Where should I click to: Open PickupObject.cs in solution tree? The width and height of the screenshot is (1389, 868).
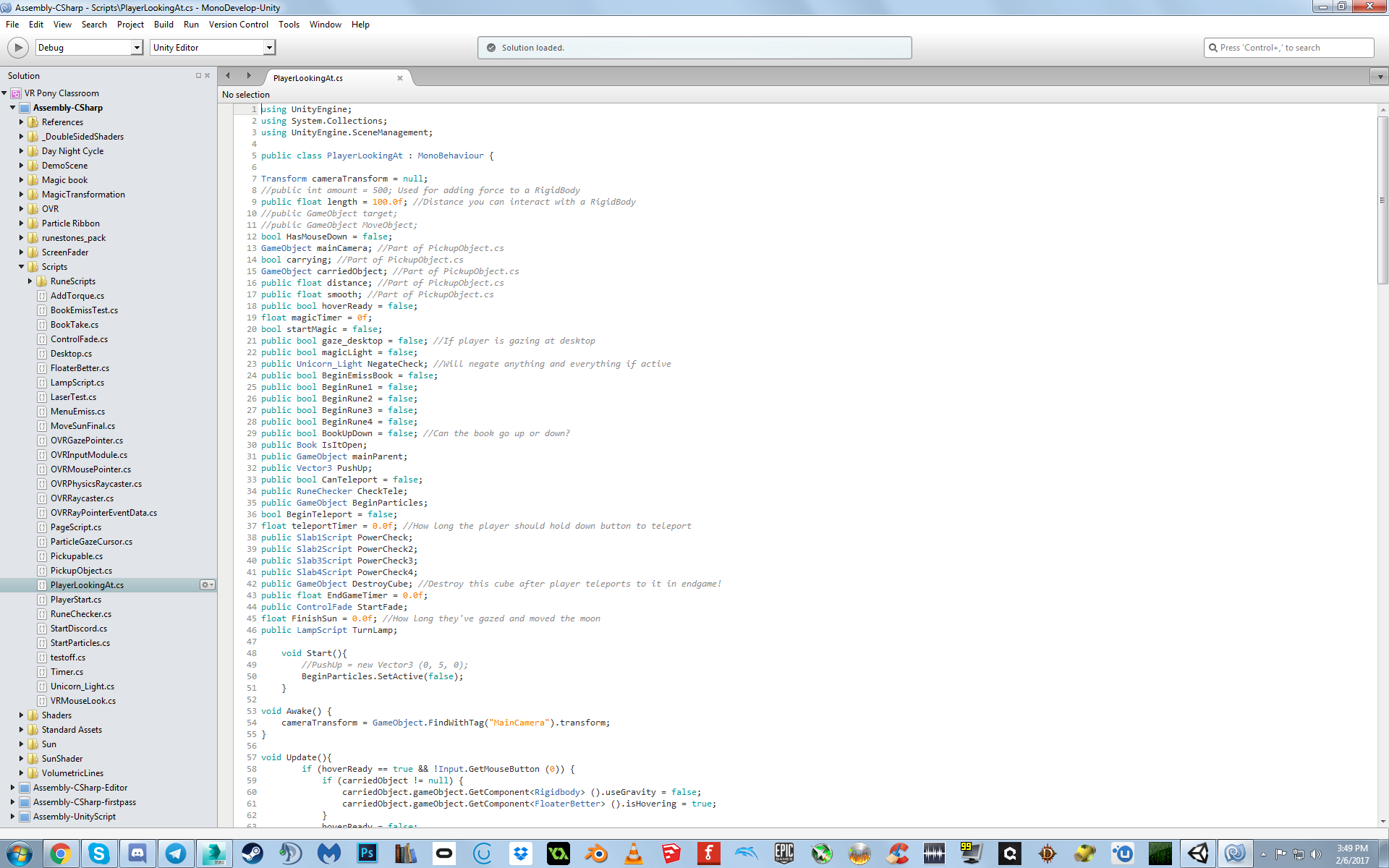pos(81,571)
